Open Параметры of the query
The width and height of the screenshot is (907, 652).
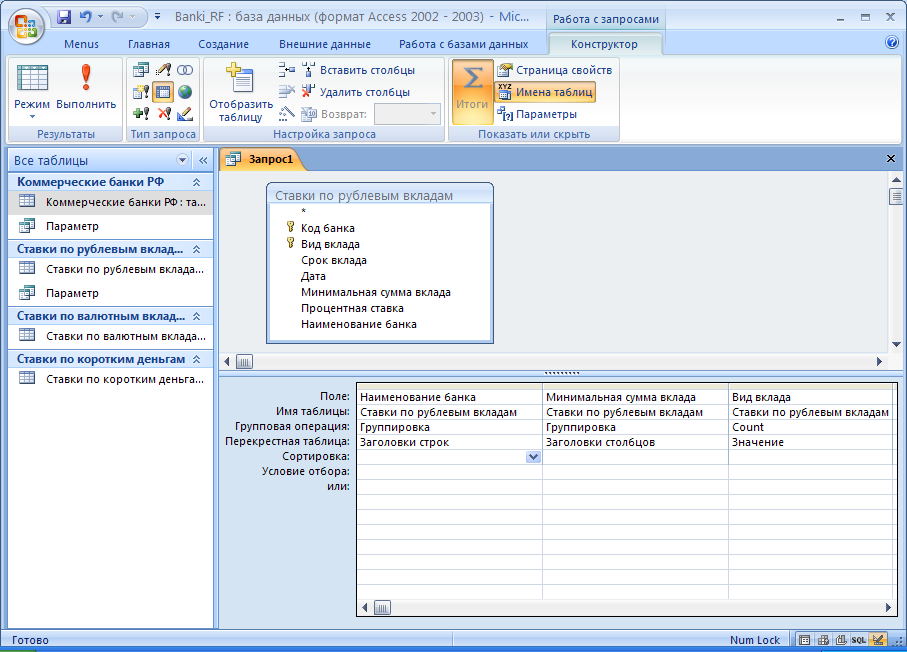[x=537, y=114]
